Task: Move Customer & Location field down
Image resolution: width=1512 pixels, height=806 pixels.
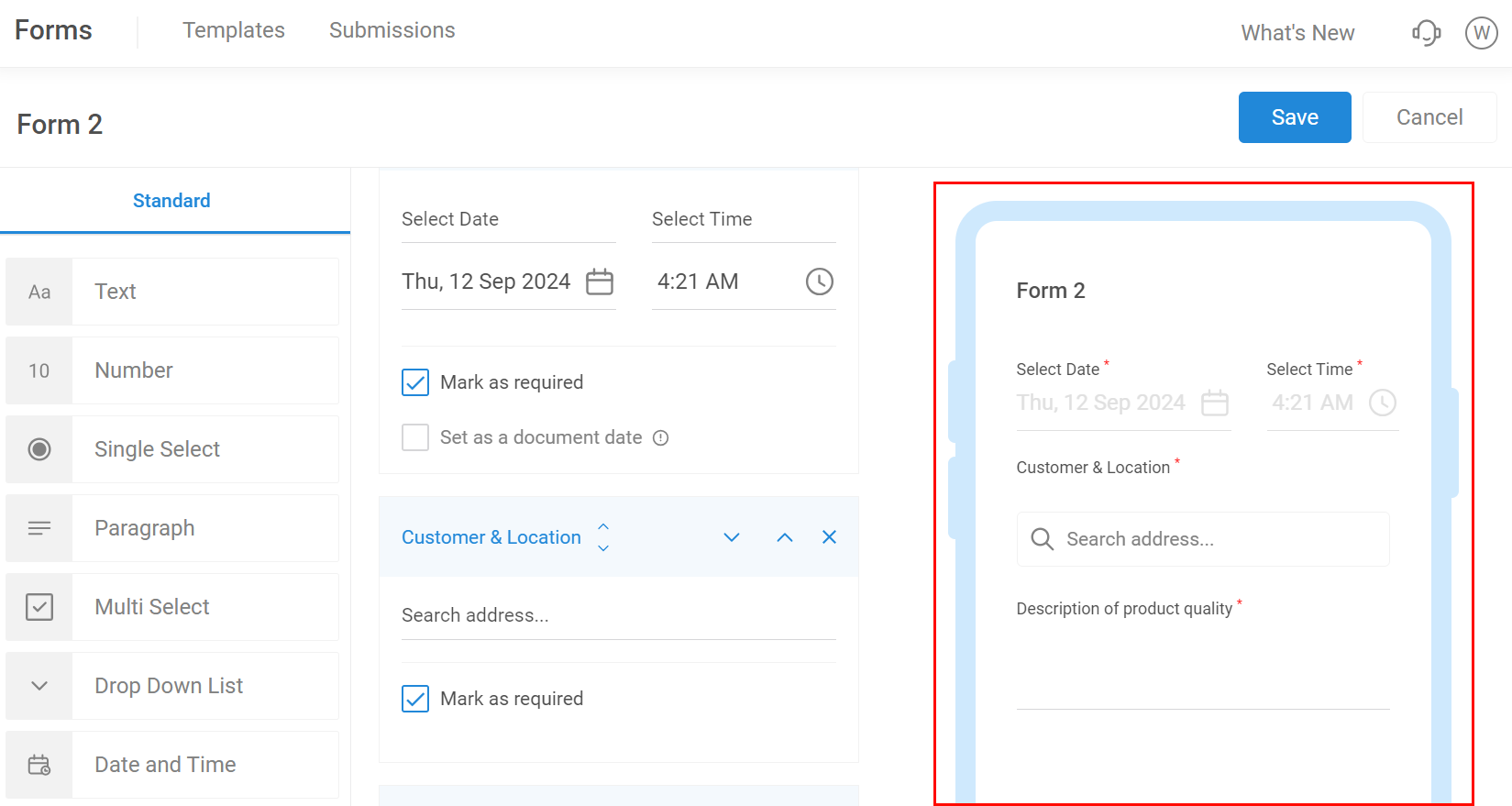Action: 732,537
